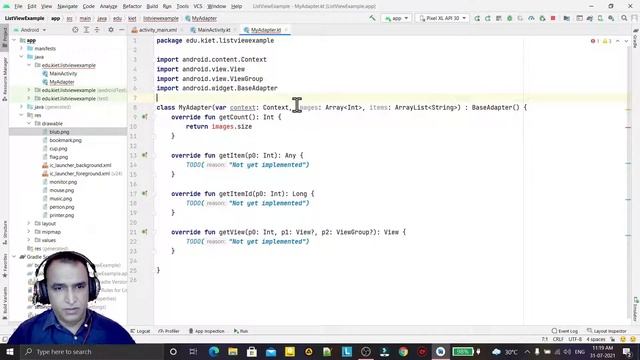Click Select Opened File target icon
This screenshot has width=640, height=360.
click(75, 30)
